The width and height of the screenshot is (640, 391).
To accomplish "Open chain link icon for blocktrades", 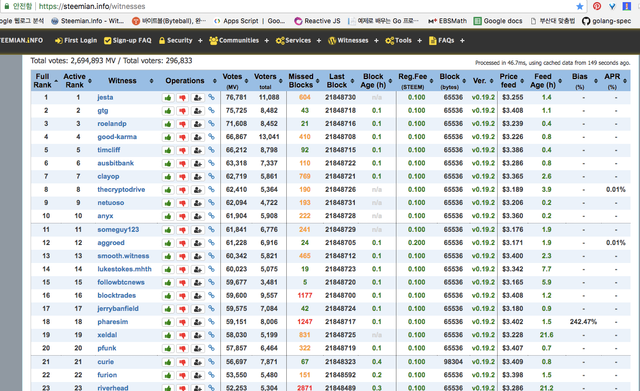I will coord(211,295).
